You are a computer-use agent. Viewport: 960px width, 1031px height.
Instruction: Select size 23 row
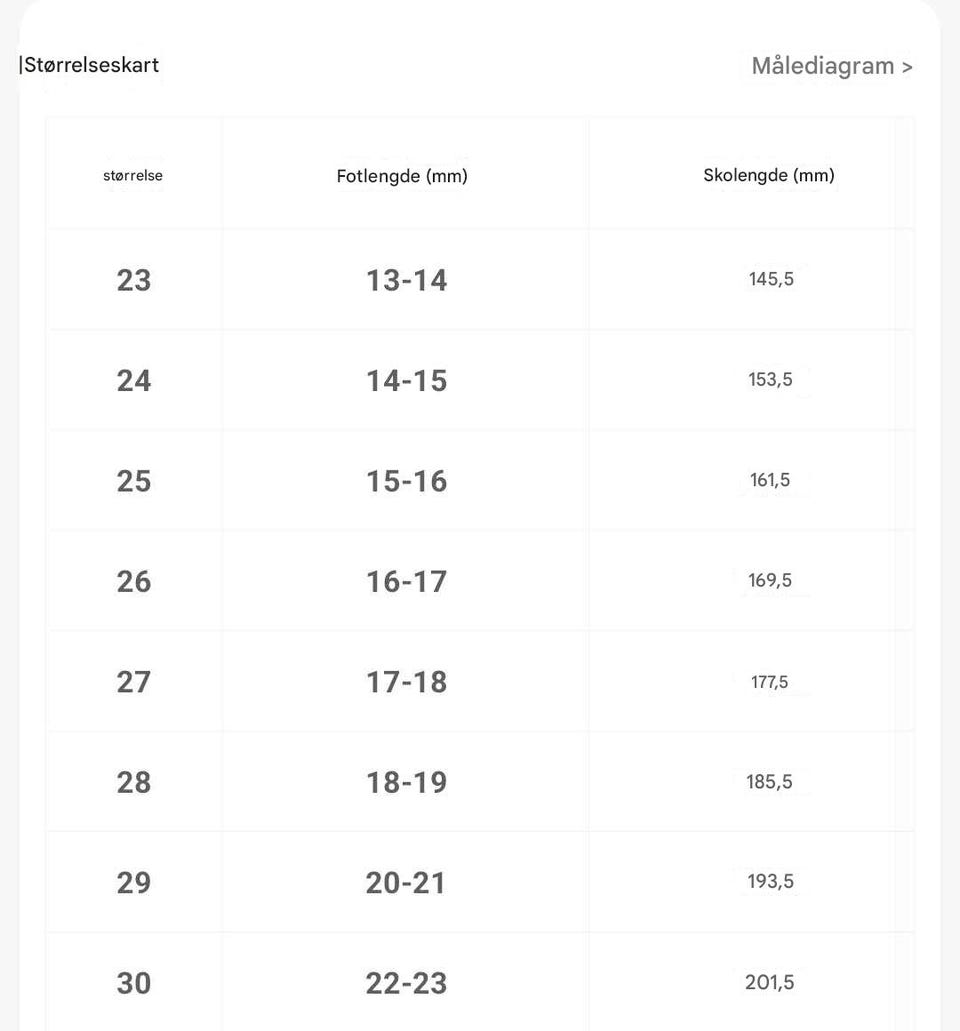(133, 280)
